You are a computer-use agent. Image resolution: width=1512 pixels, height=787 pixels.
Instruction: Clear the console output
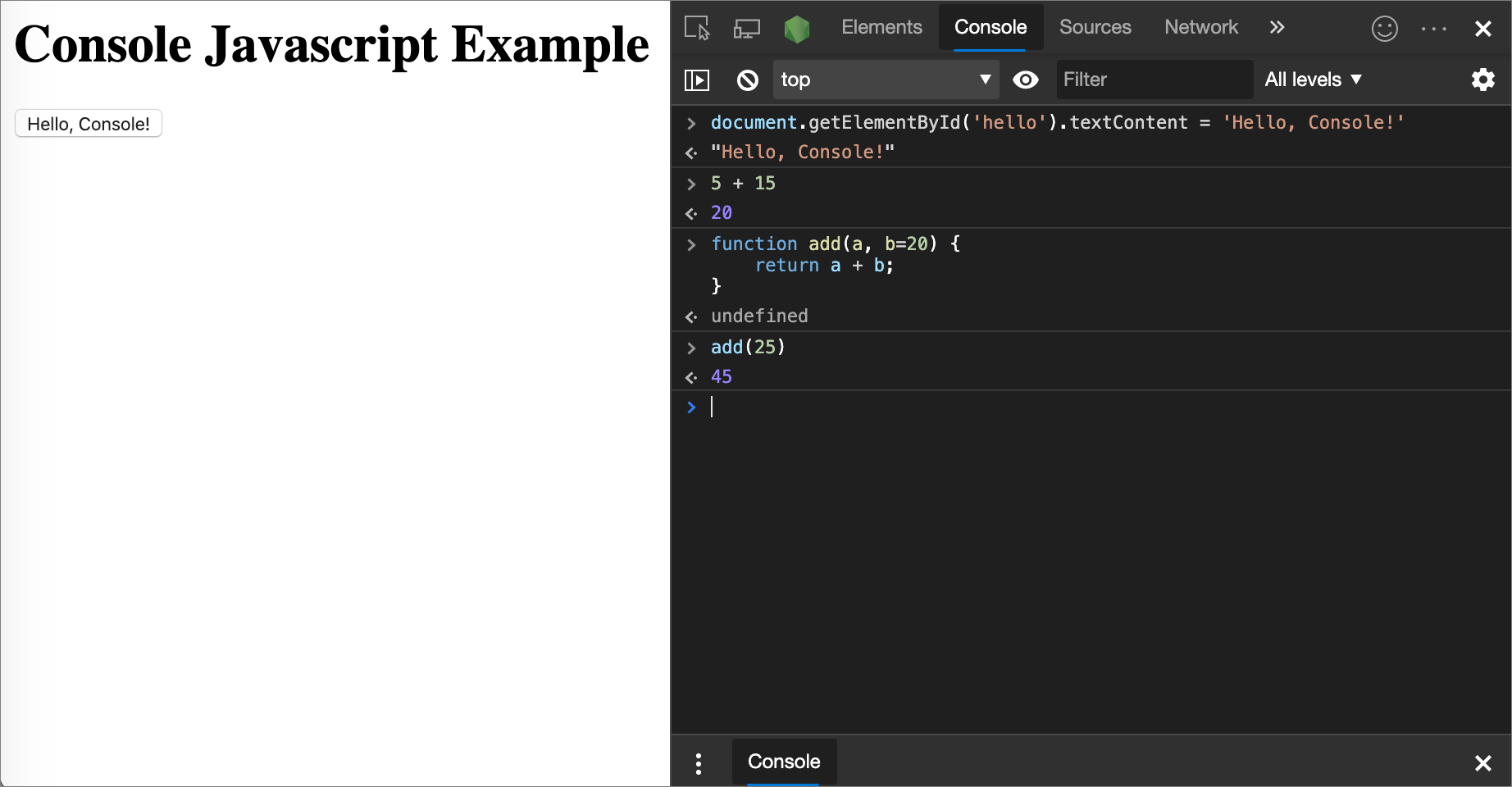747,80
